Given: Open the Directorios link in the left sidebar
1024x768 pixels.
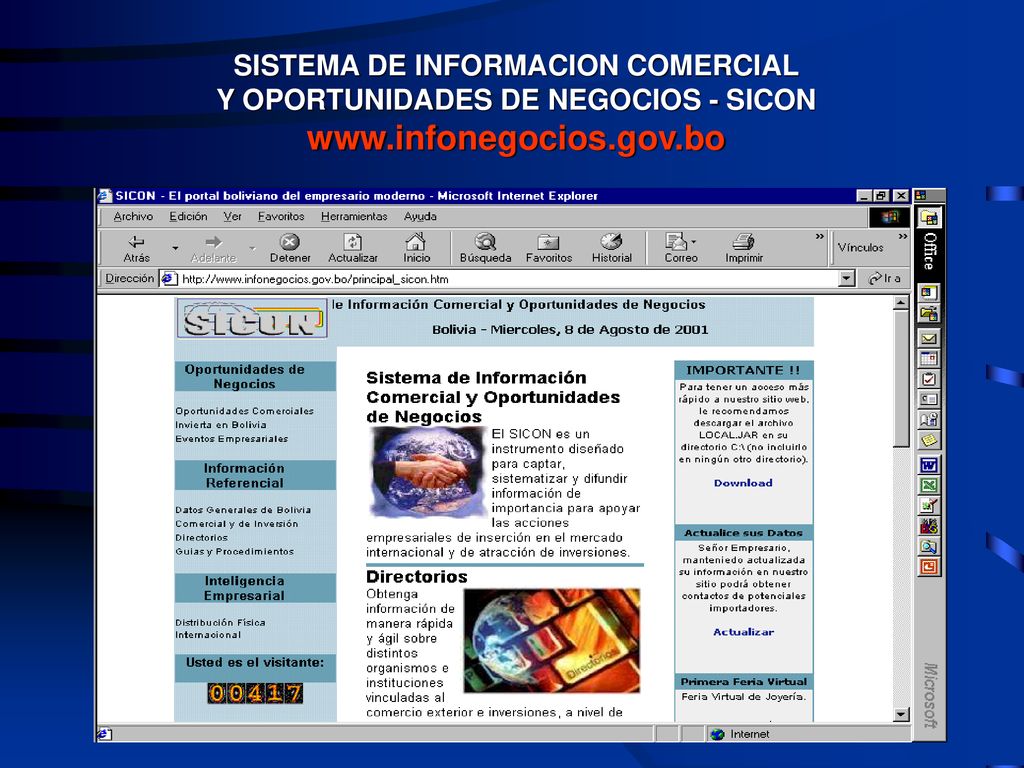Looking at the screenshot, I should click(201, 537).
